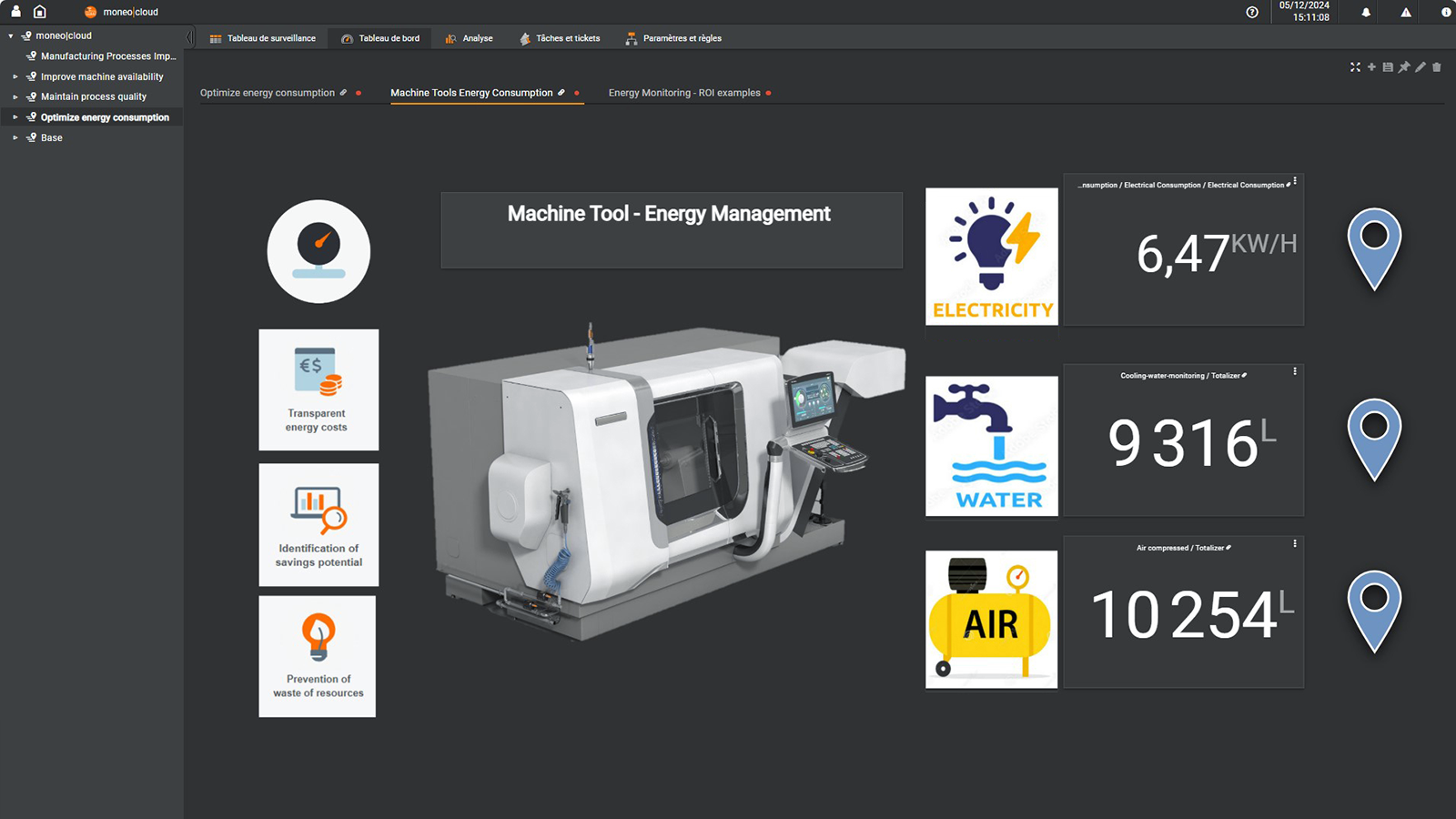Add a new widget using the plus icon
The height and width of the screenshot is (819, 1456).
click(x=1371, y=66)
